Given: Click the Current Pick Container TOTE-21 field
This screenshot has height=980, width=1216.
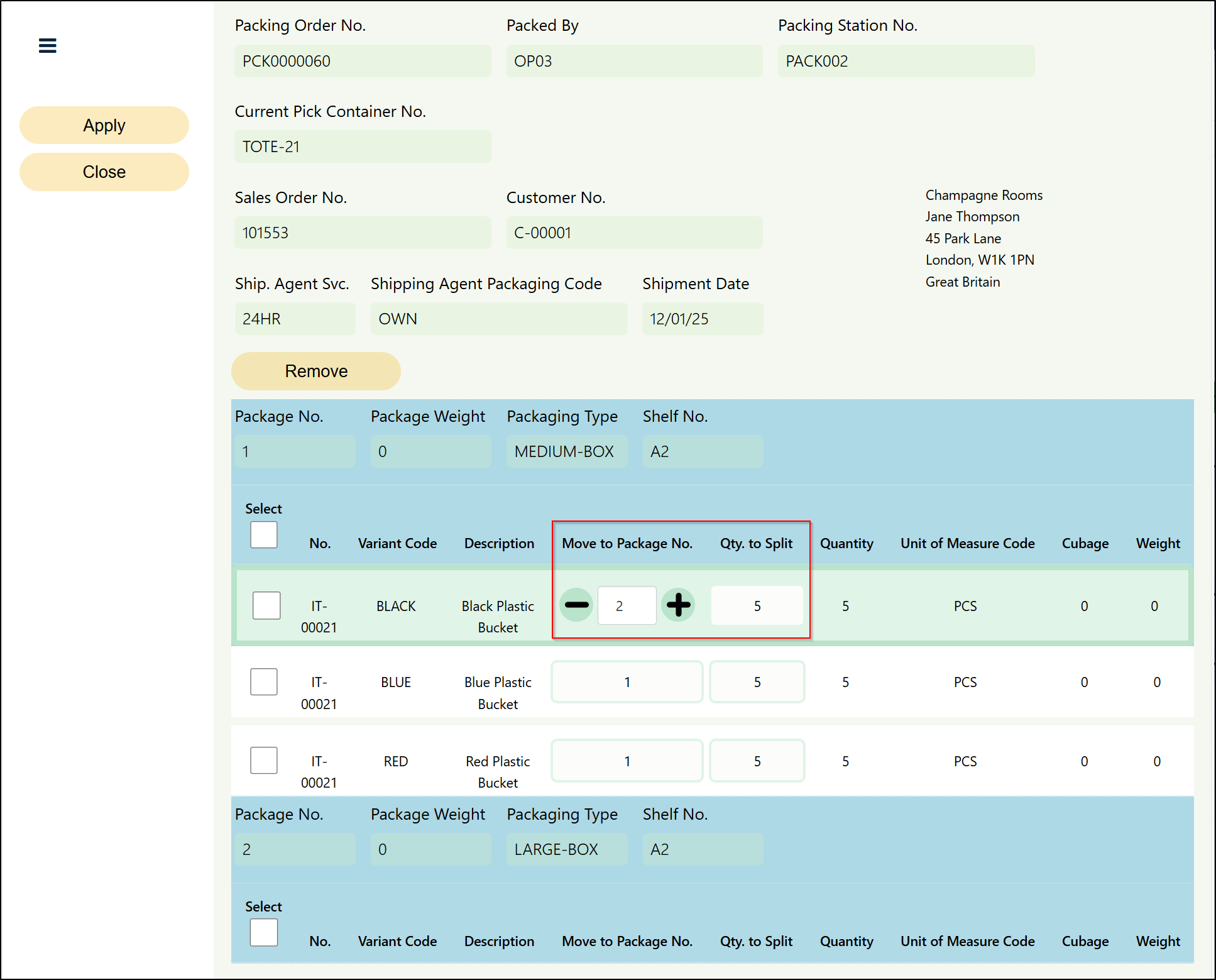Looking at the screenshot, I should tap(363, 146).
